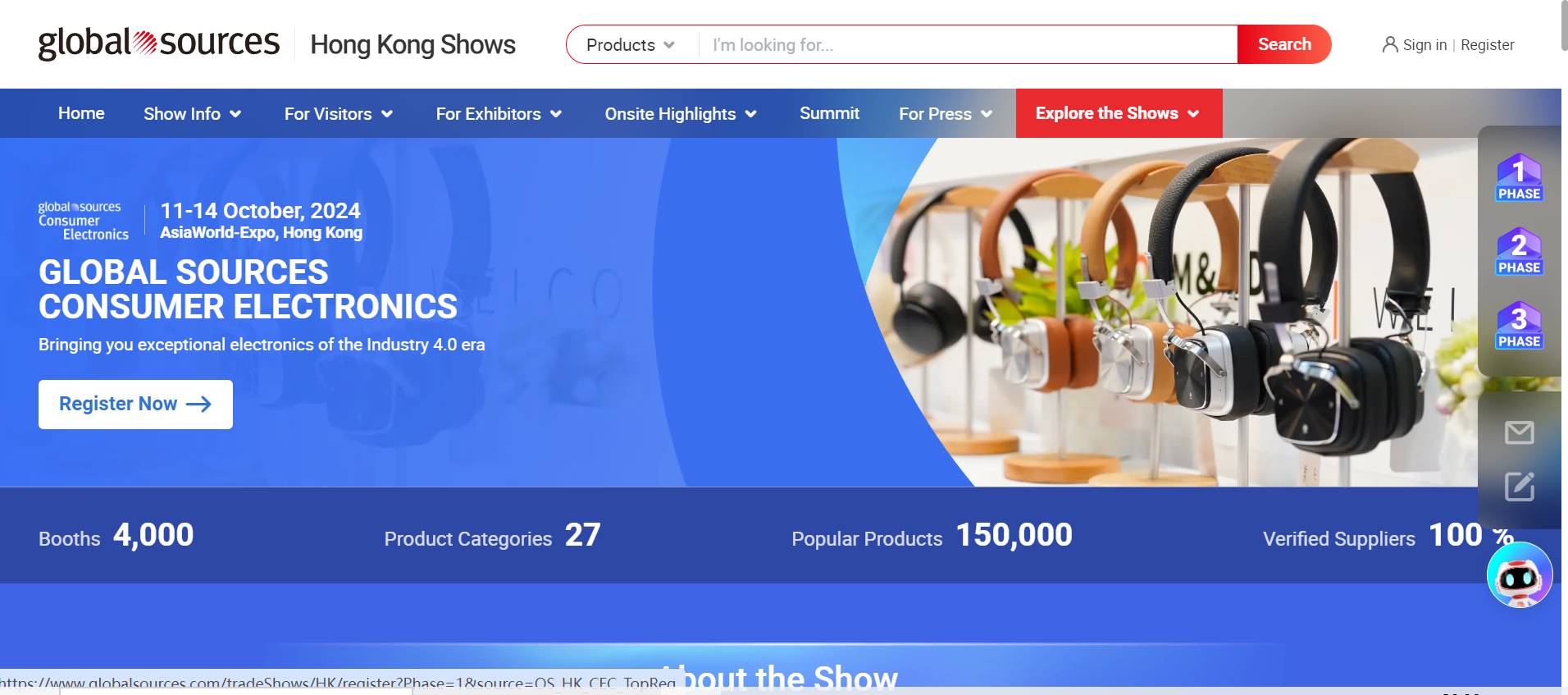1568x695 pixels.
Task: Click the Phase 1 badge icon
Action: [x=1519, y=177]
